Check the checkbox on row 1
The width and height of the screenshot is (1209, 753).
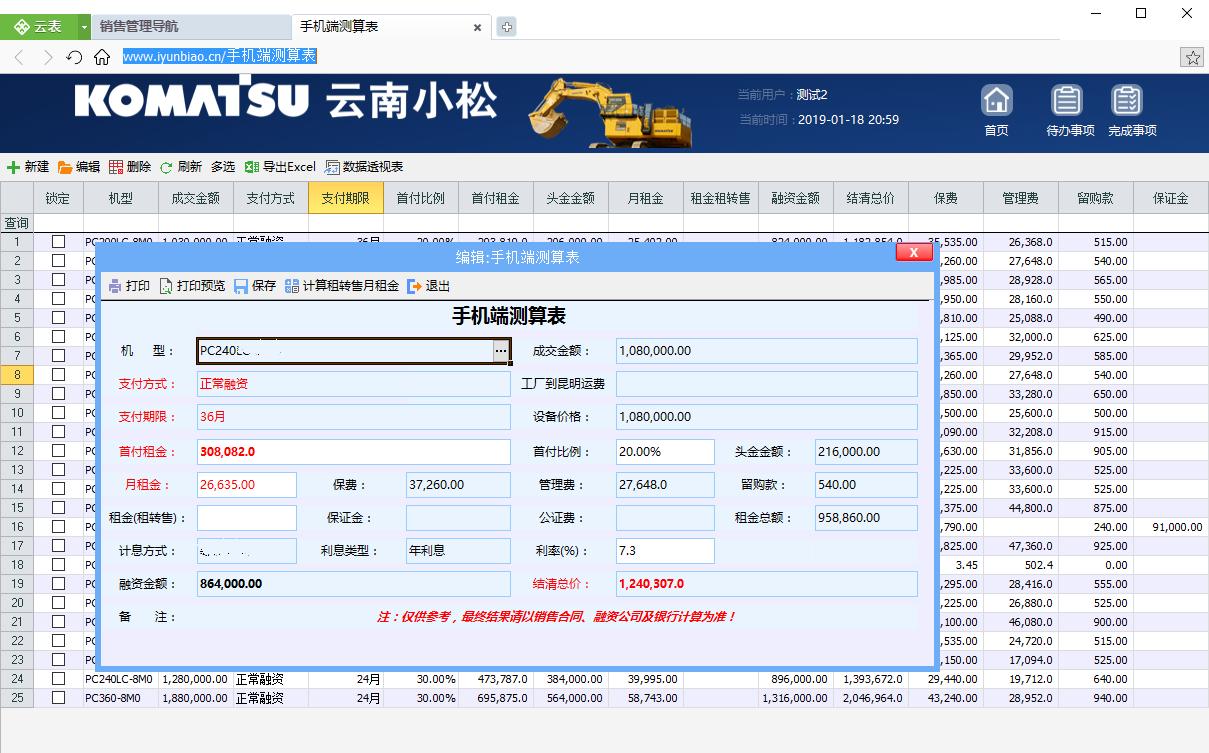[58, 241]
